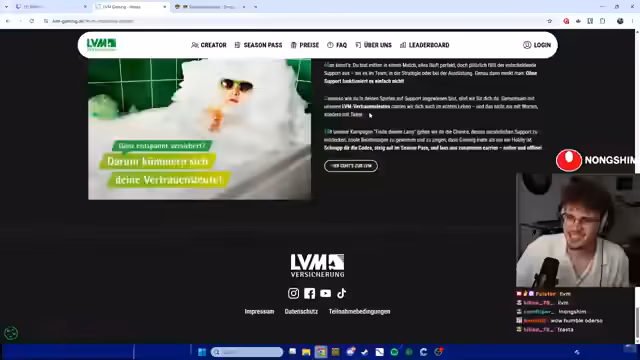Go to the Creator menu item
The width and height of the screenshot is (640, 360).
point(209,45)
